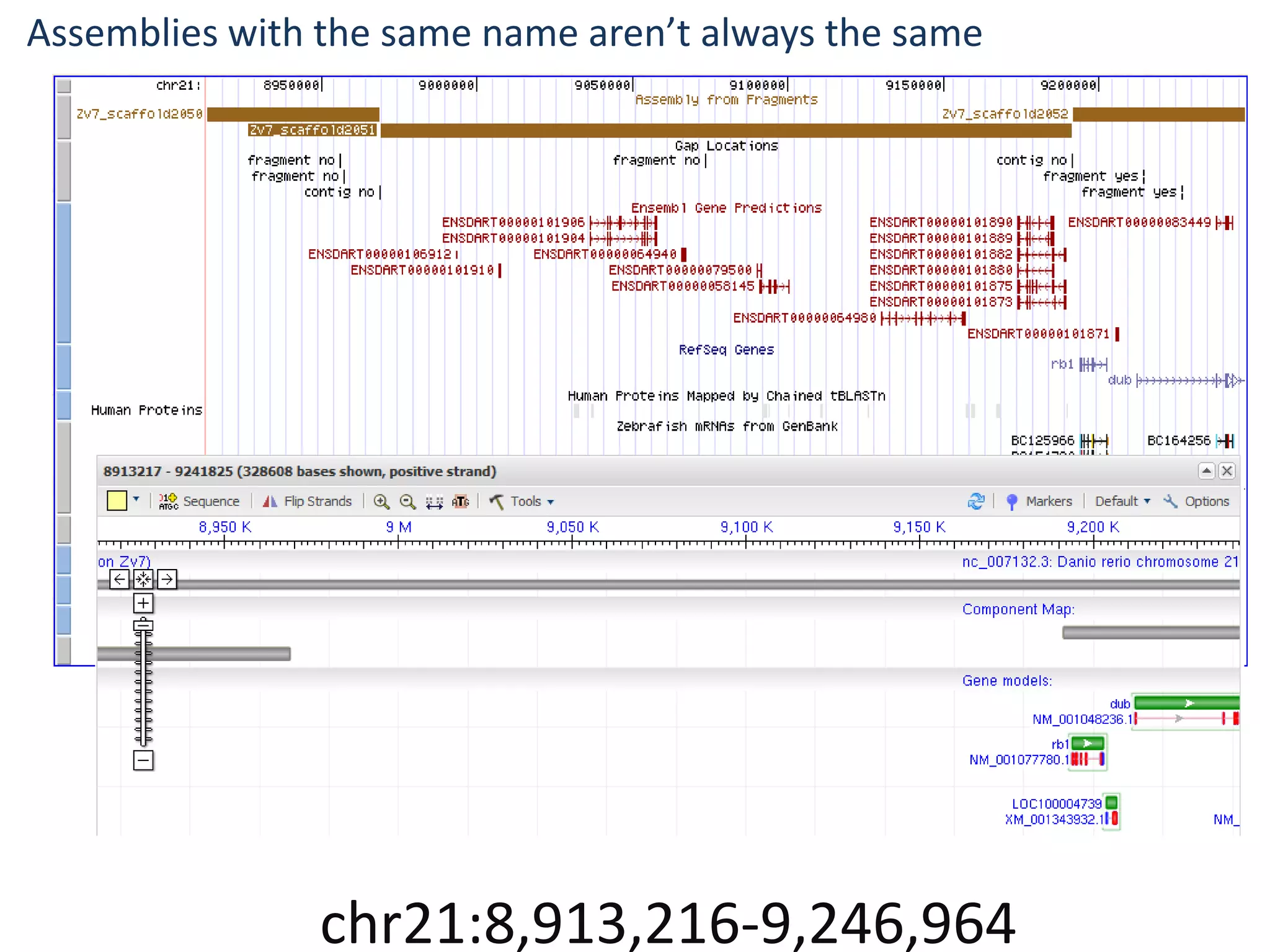Pan right with the right arrow control
Viewport: 1270px width, 952px height.
click(x=167, y=580)
